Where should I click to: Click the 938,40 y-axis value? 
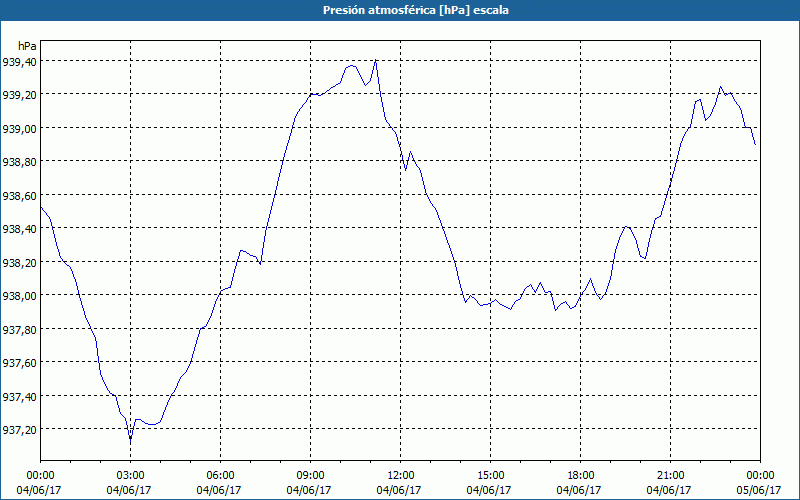[x=19, y=229]
